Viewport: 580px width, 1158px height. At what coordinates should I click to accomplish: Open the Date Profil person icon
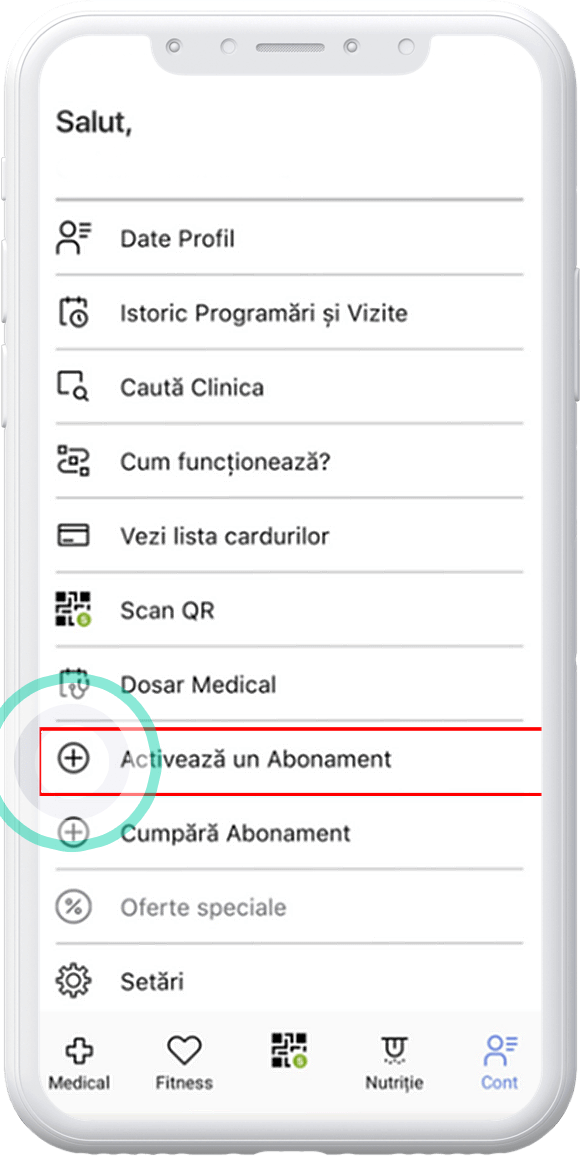74,239
